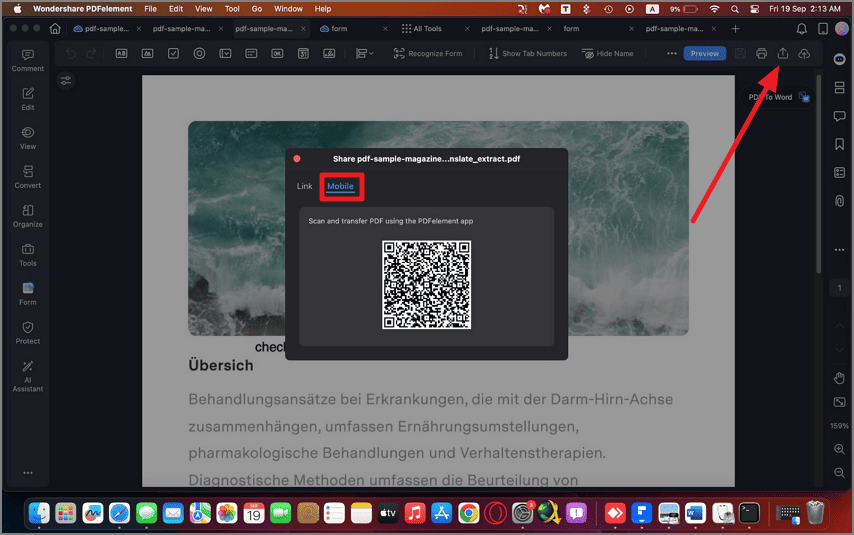Screen dimensions: 854x535
Task: Open the Organize pages tool
Action: tap(28, 216)
